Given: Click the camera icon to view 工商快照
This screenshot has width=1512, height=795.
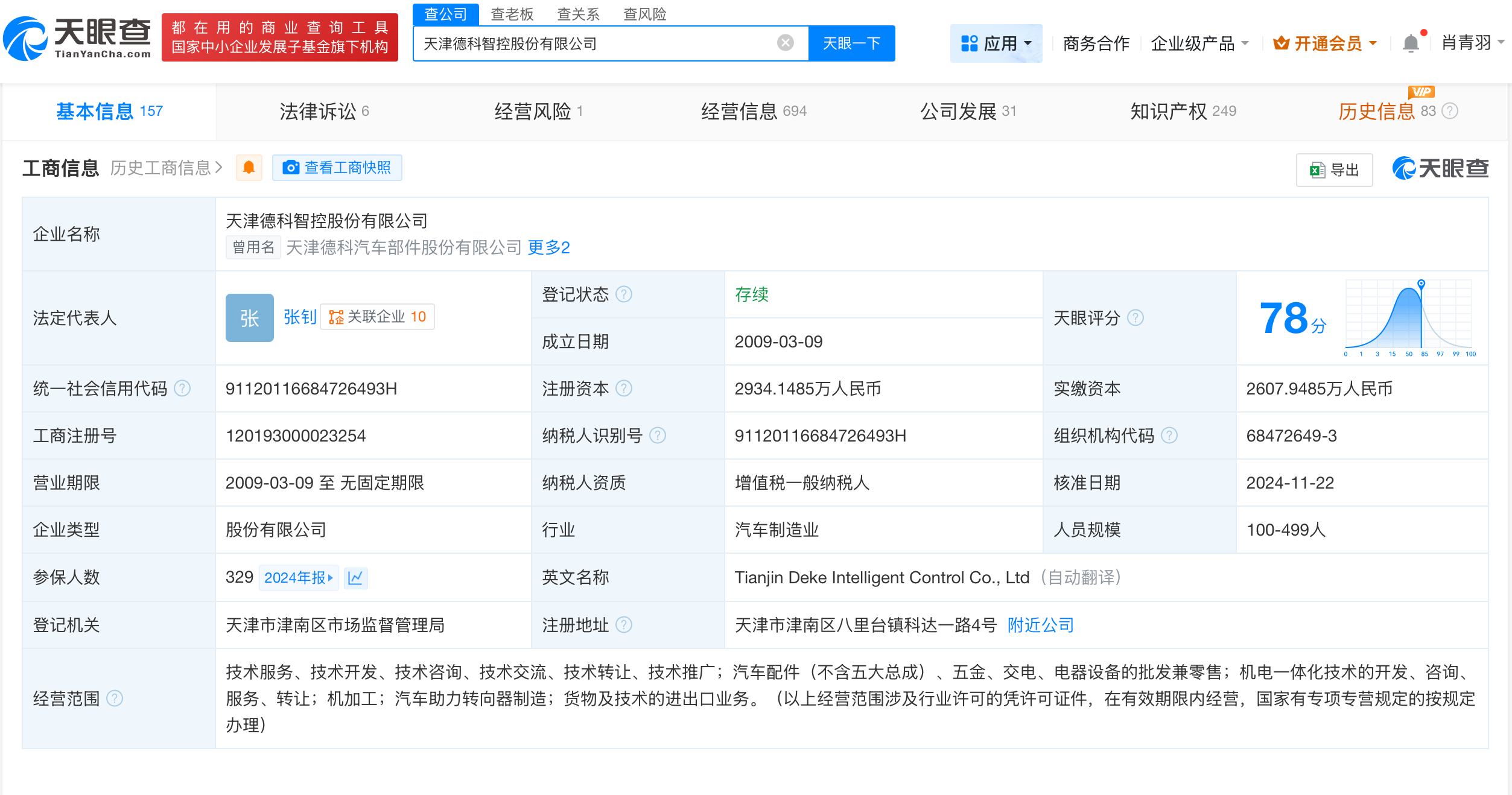Looking at the screenshot, I should coord(292,168).
